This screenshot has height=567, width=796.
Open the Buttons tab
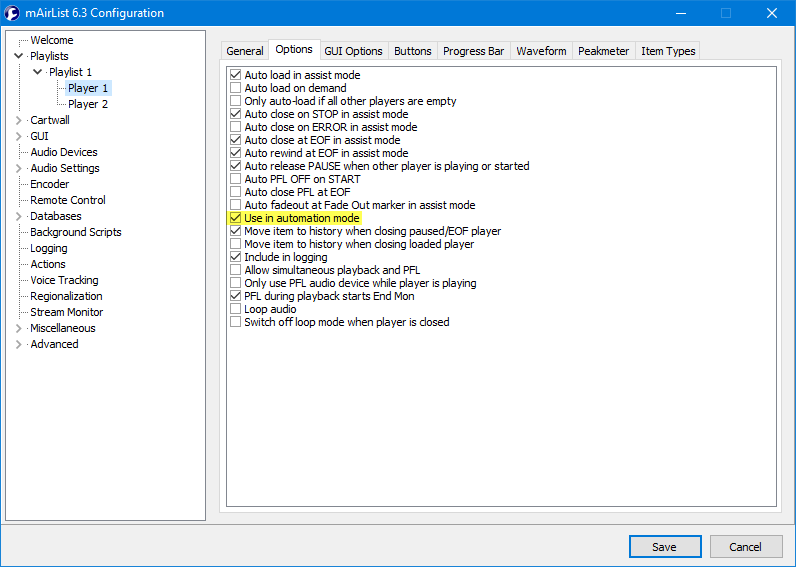coord(413,51)
